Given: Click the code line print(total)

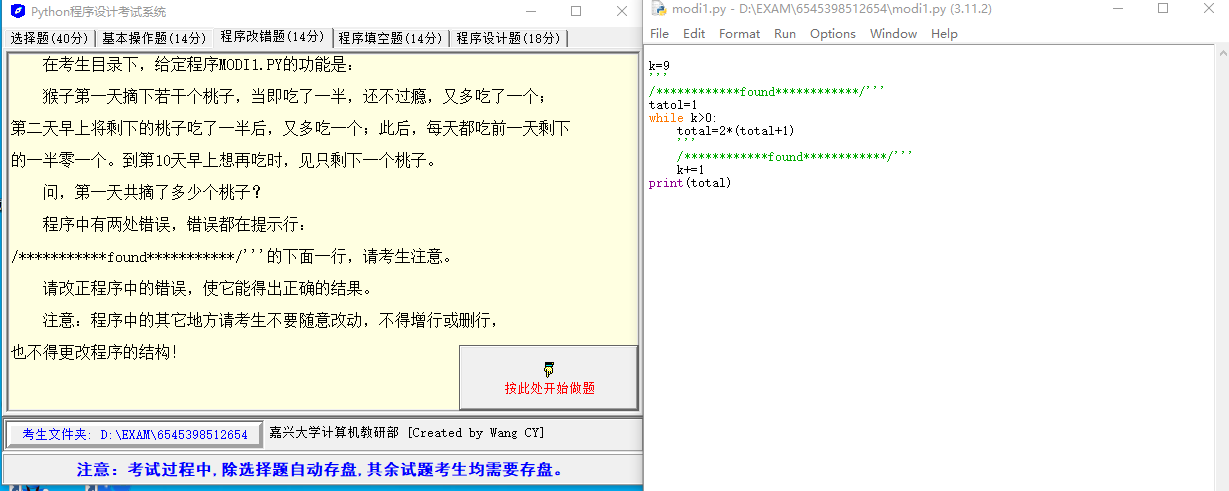Looking at the screenshot, I should (690, 183).
